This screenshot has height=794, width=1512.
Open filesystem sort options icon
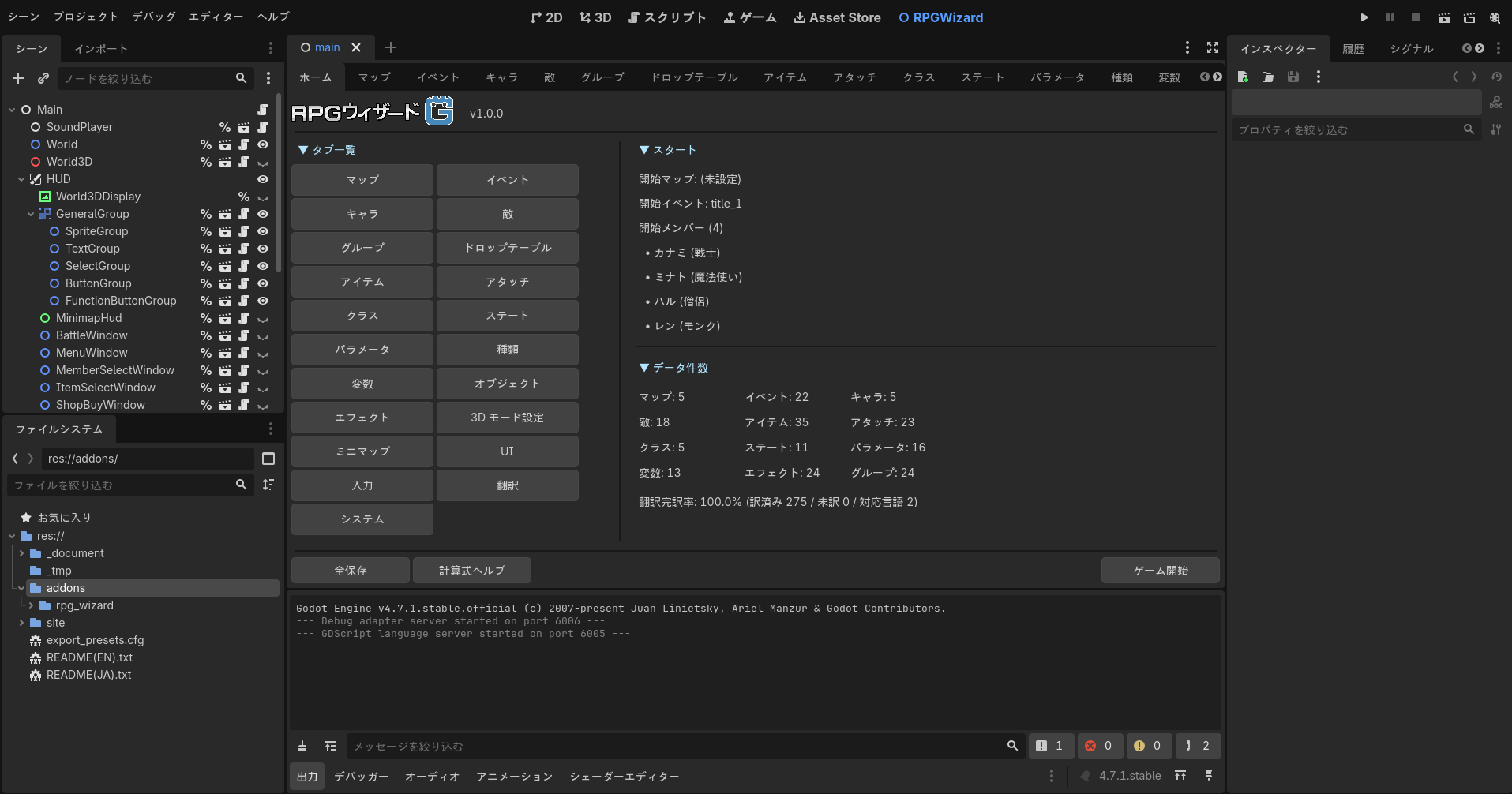point(268,485)
